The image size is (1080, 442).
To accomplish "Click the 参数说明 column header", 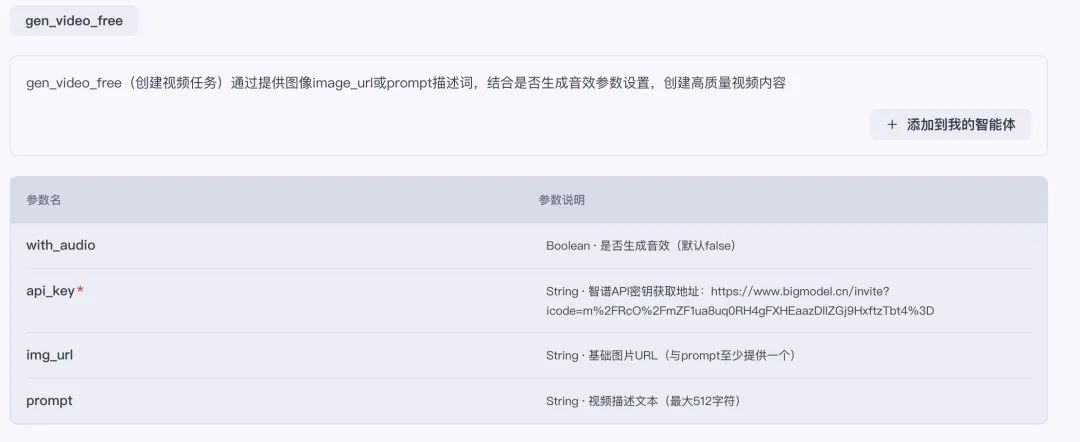I will pos(562,200).
